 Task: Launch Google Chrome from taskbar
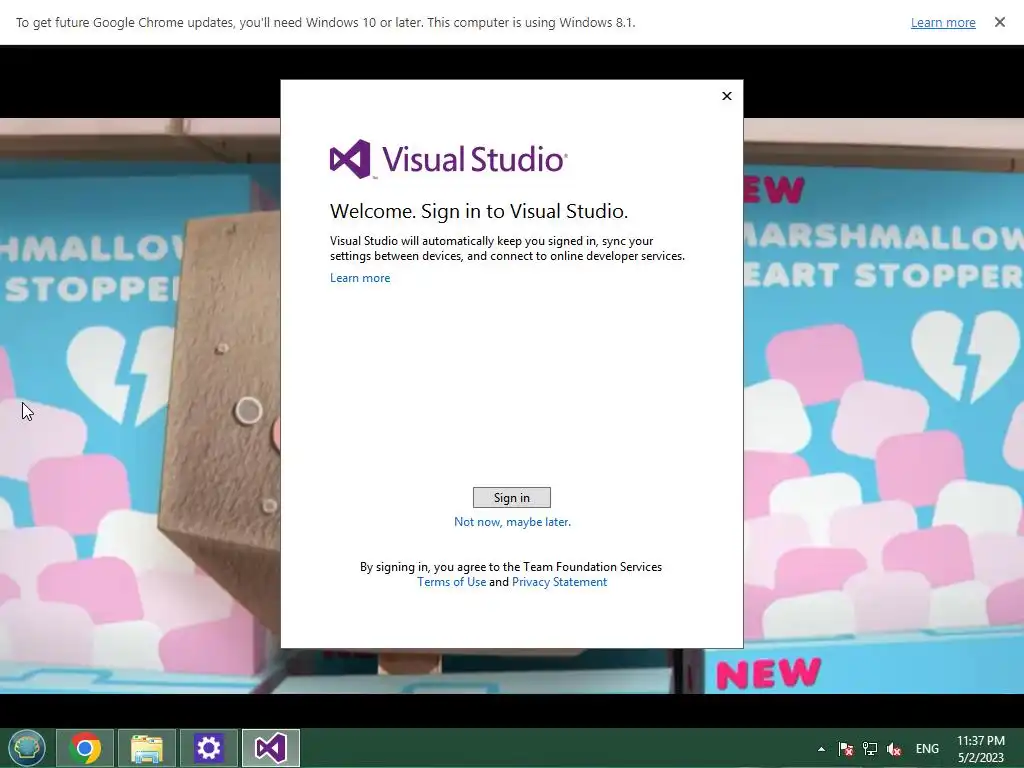pyautogui.click(x=85, y=748)
